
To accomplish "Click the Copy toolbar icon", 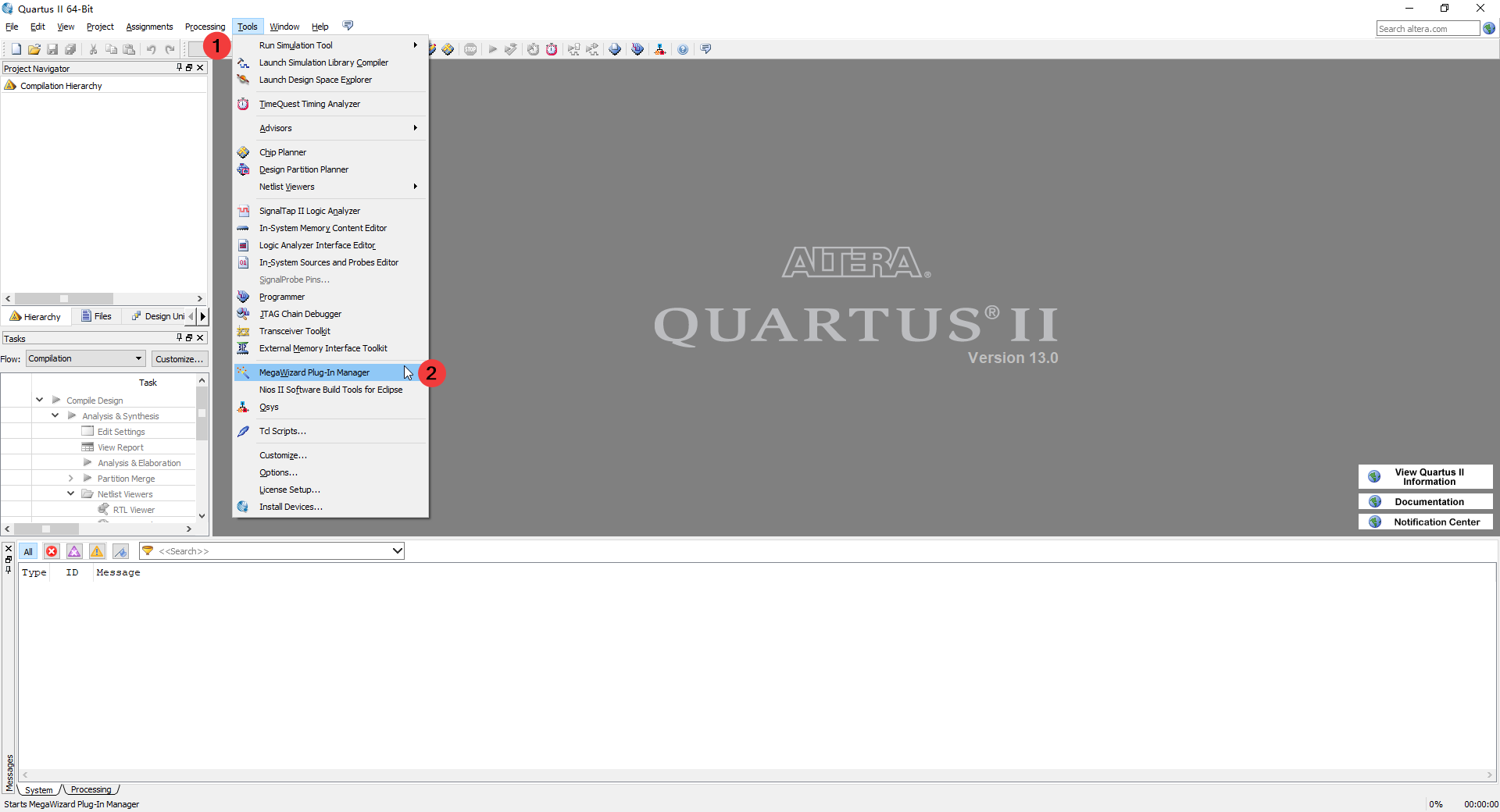I will 111,49.
